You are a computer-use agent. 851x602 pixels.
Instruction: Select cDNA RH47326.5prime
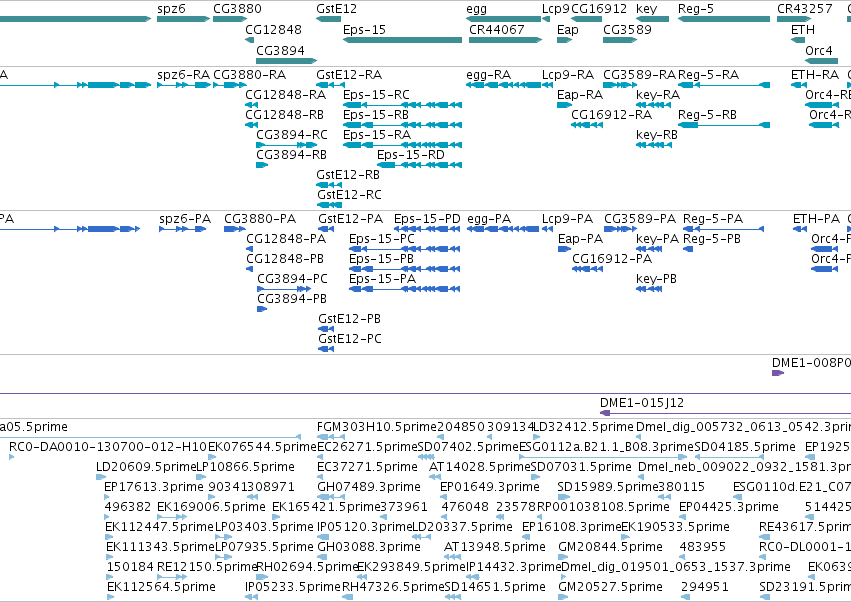pos(347,597)
